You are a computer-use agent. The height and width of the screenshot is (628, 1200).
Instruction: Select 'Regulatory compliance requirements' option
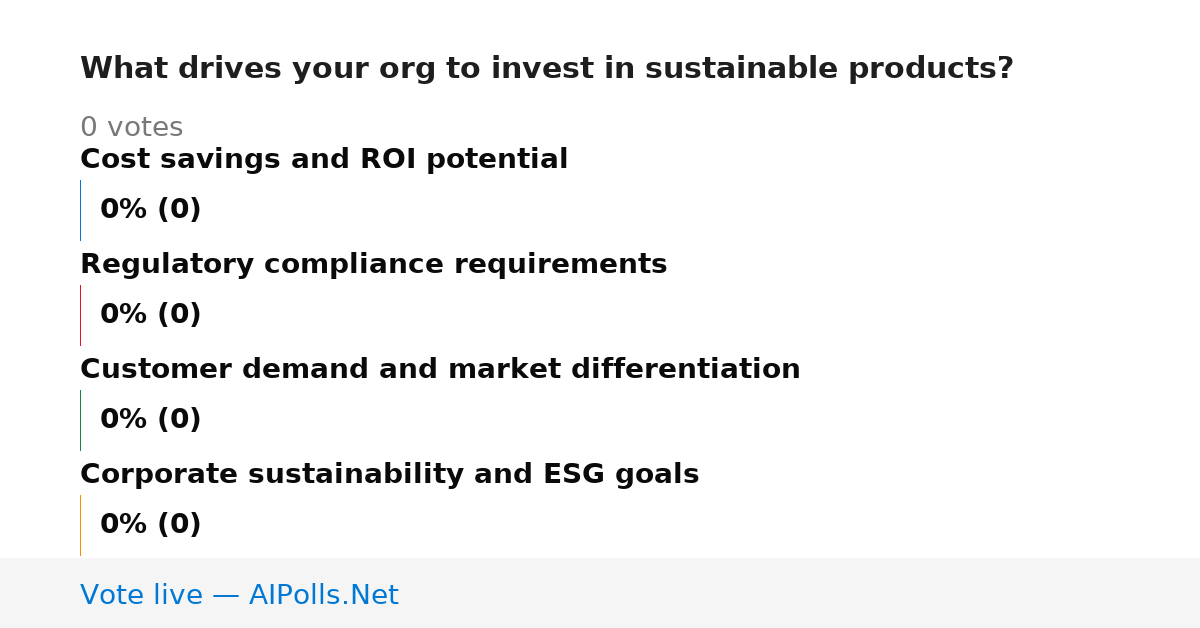(x=373, y=264)
